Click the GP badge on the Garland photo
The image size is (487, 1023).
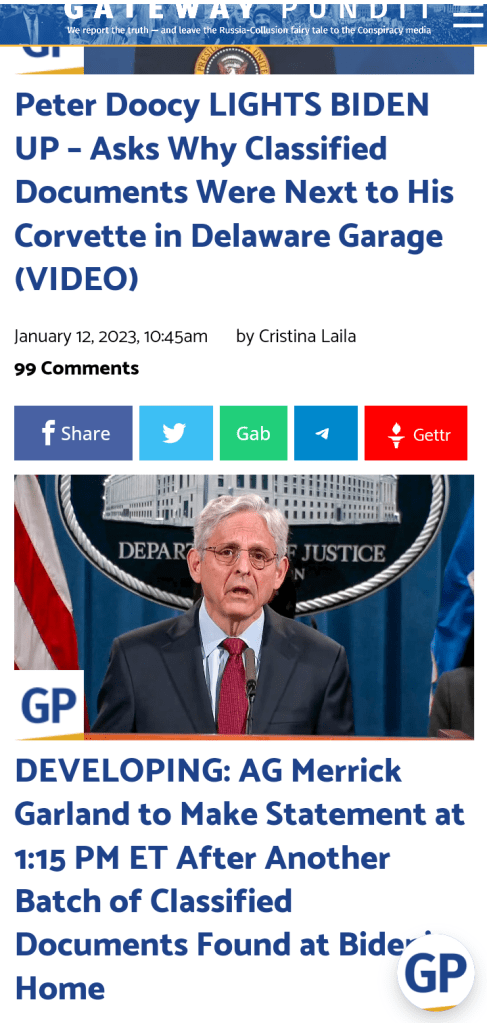pyautogui.click(x=49, y=705)
